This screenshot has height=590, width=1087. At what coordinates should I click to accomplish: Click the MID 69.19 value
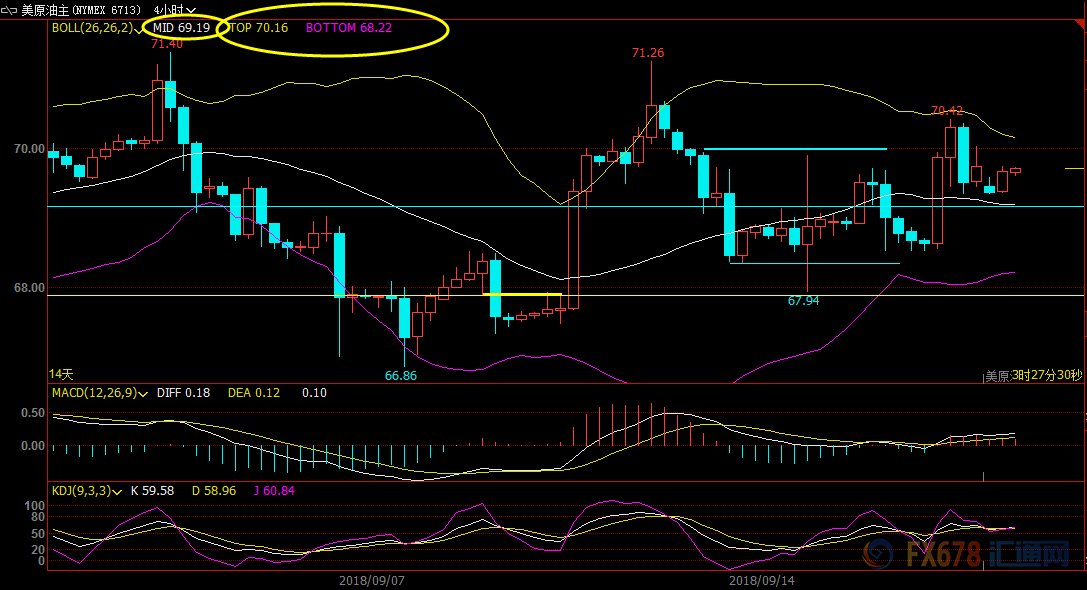point(182,28)
